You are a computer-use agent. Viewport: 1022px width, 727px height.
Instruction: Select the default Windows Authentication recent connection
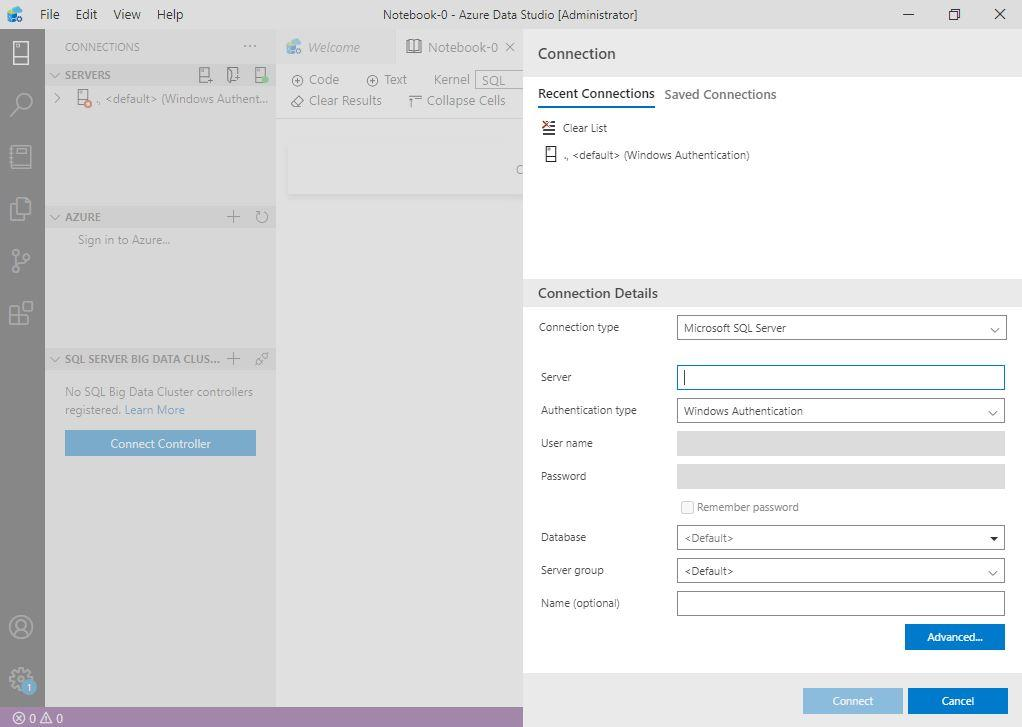click(x=656, y=155)
